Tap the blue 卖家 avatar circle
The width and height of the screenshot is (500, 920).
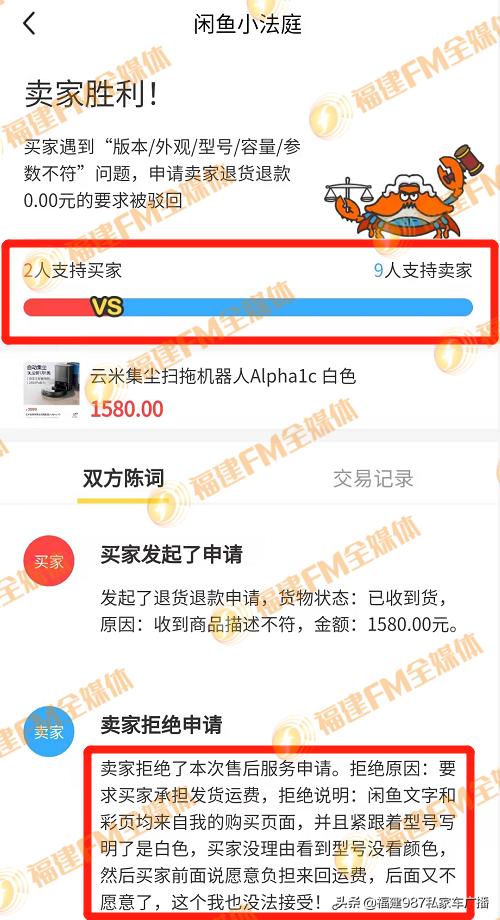click(49, 731)
